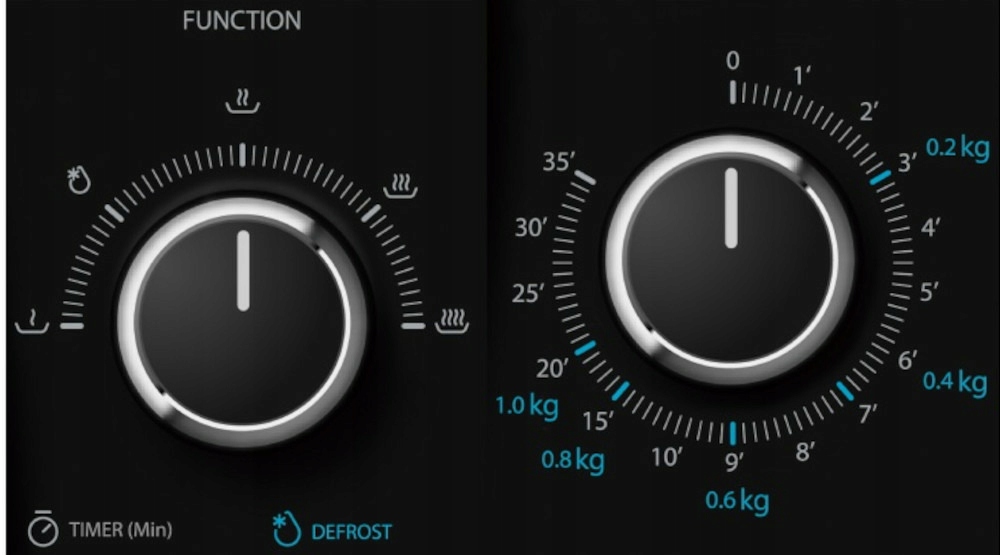
Task: Click the timer knob center
Action: (x=731, y=260)
